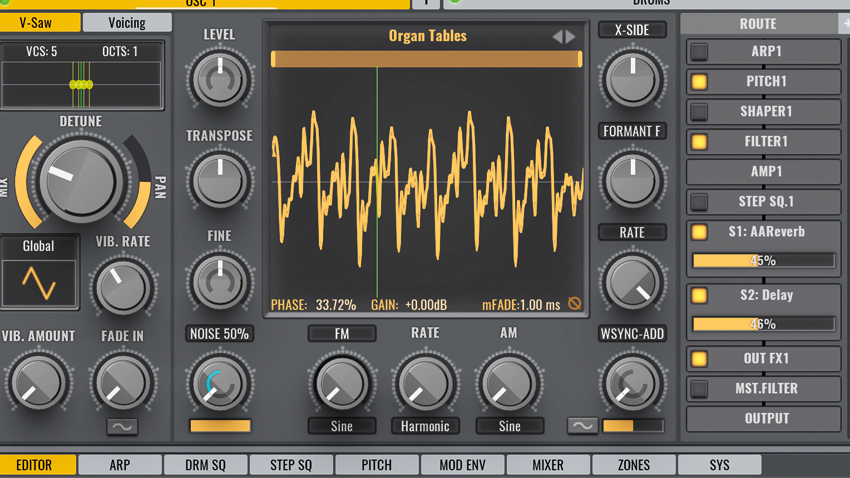
Task: Toggle the PITCH1 route switch
Action: click(699, 82)
